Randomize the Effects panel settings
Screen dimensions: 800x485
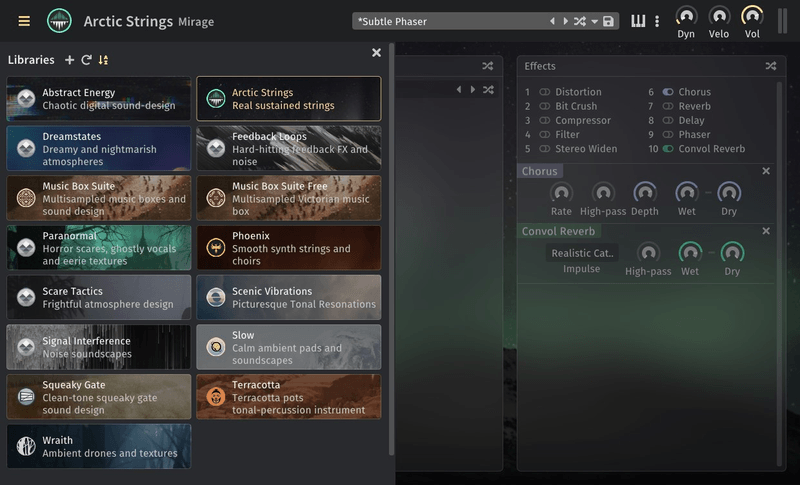770,66
